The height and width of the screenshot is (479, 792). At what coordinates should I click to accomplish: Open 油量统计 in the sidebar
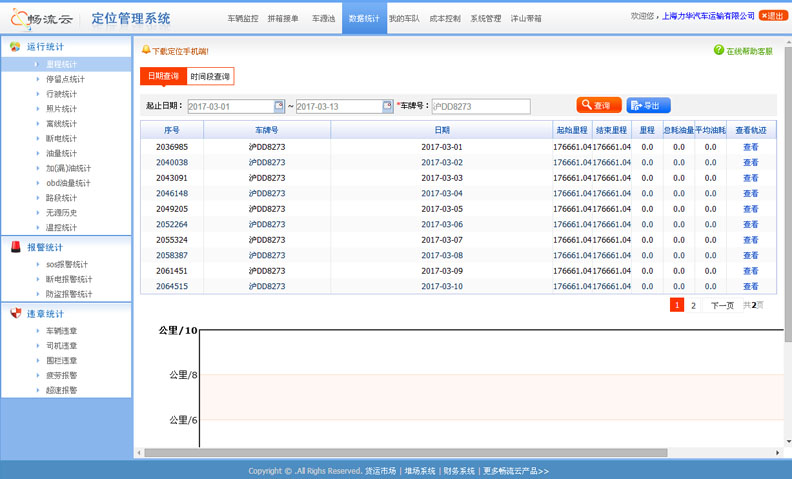coord(61,153)
